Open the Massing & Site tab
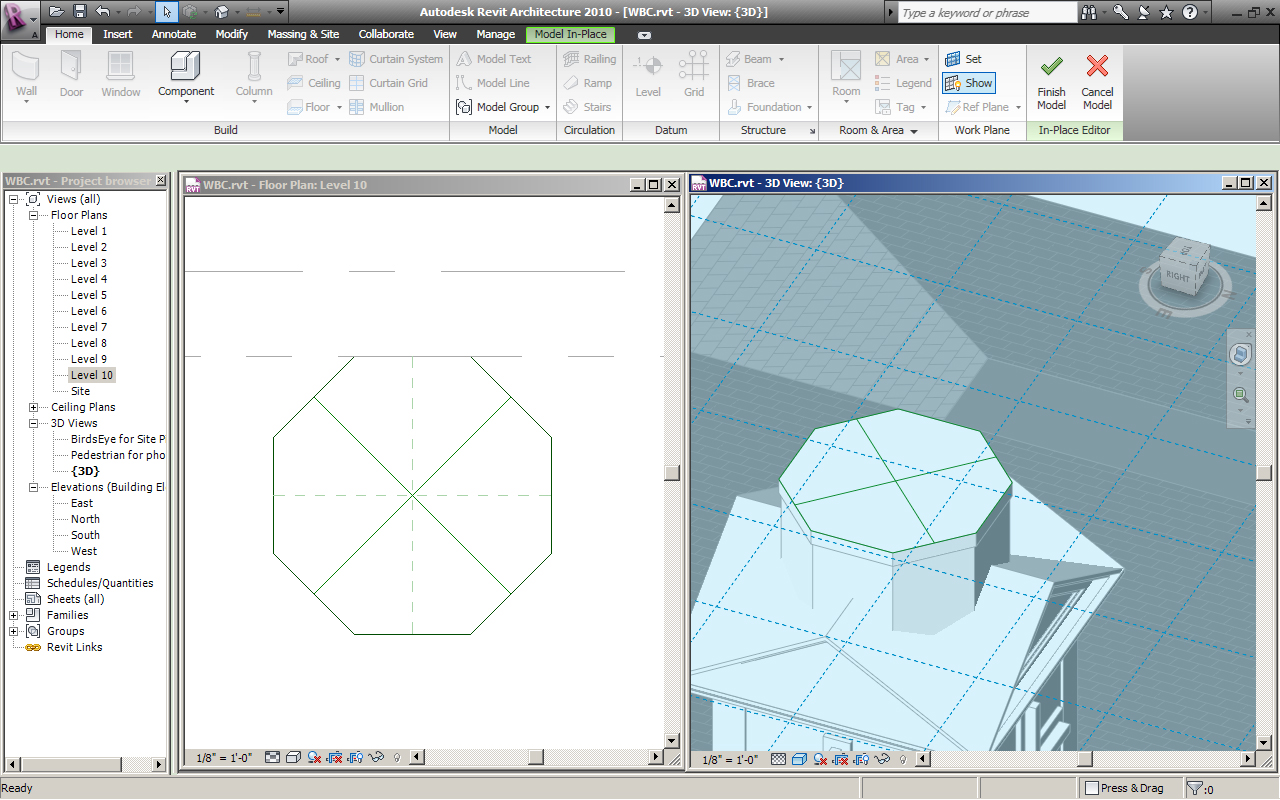Screen dimensions: 1280x800 (x=303, y=34)
